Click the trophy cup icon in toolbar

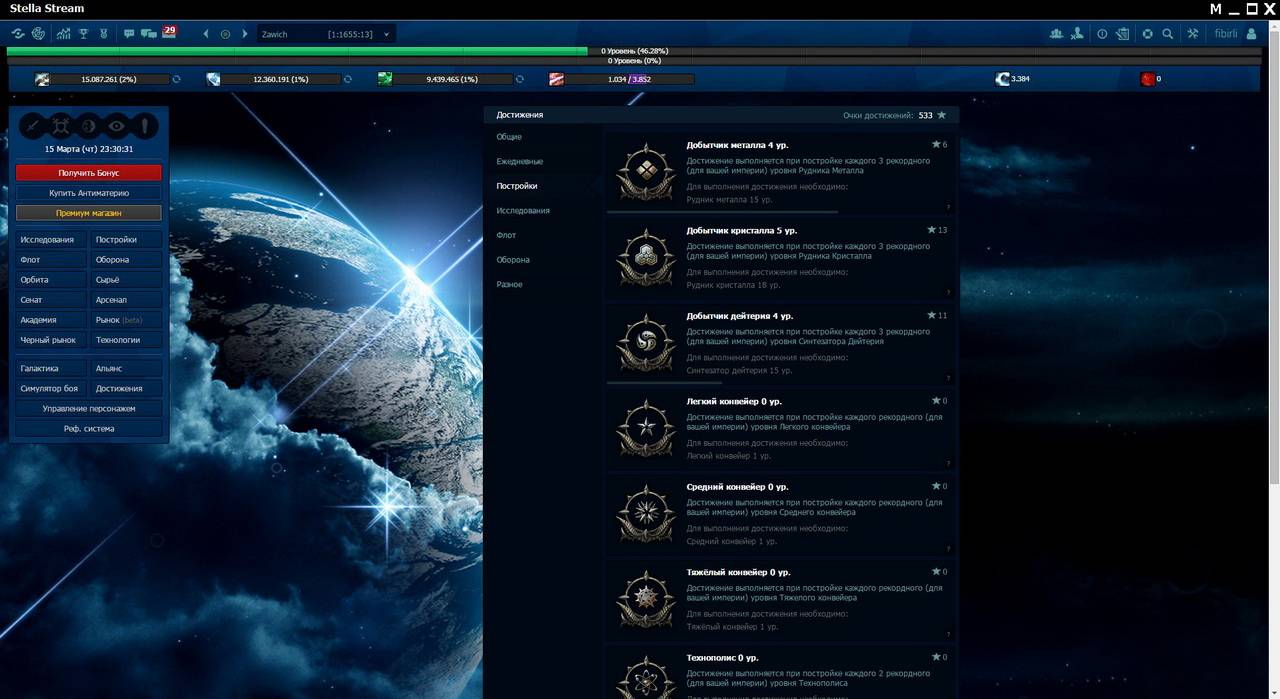[84, 34]
